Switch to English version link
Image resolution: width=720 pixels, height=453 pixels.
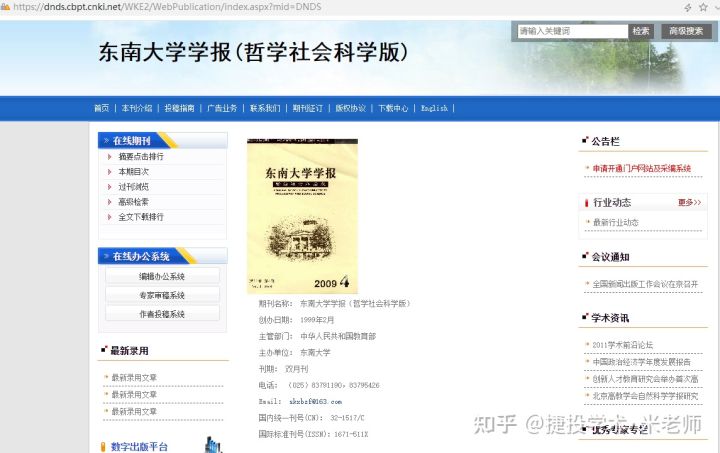(434, 108)
